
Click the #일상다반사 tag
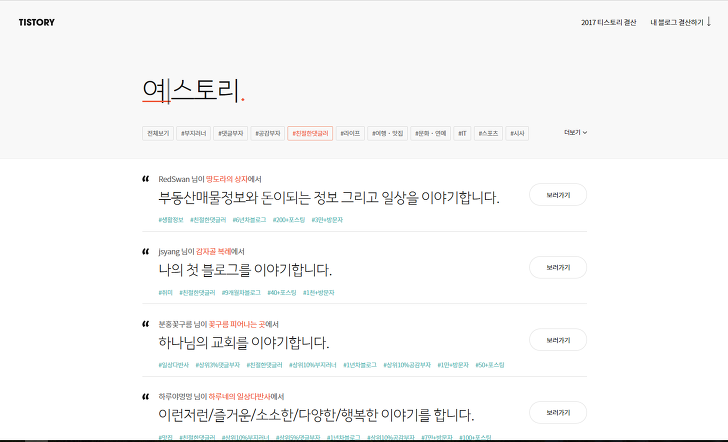[x=174, y=365]
